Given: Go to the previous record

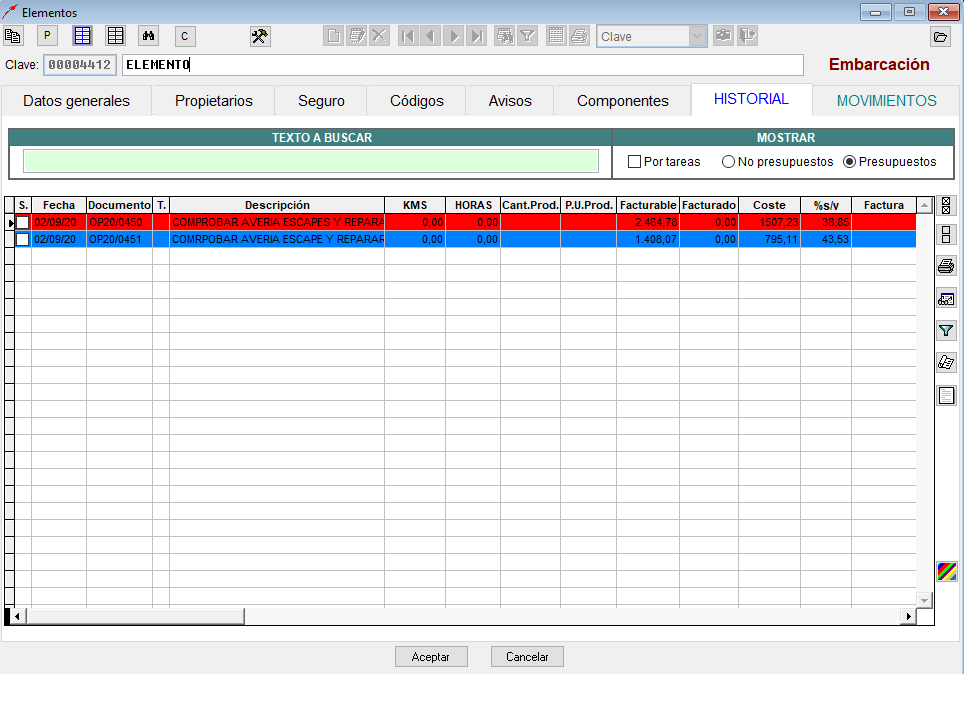Looking at the screenshot, I should point(431,36).
